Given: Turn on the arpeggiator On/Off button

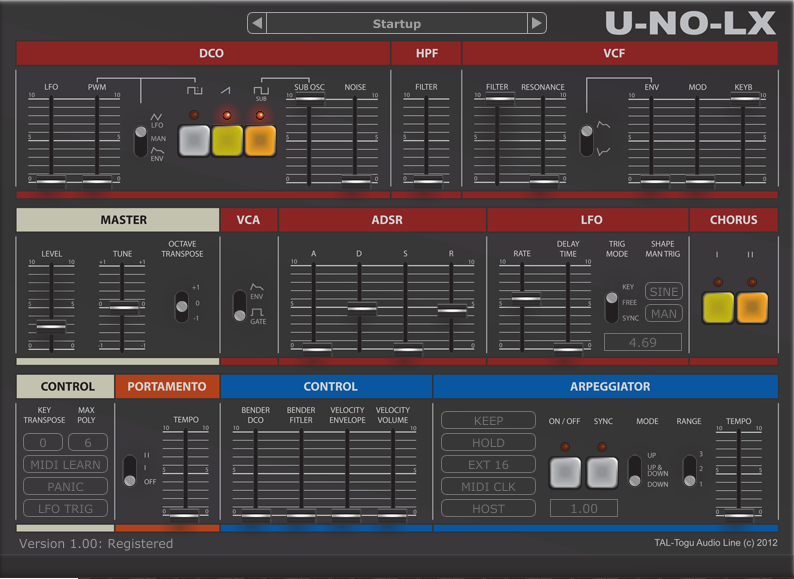Looking at the screenshot, I should point(565,472).
